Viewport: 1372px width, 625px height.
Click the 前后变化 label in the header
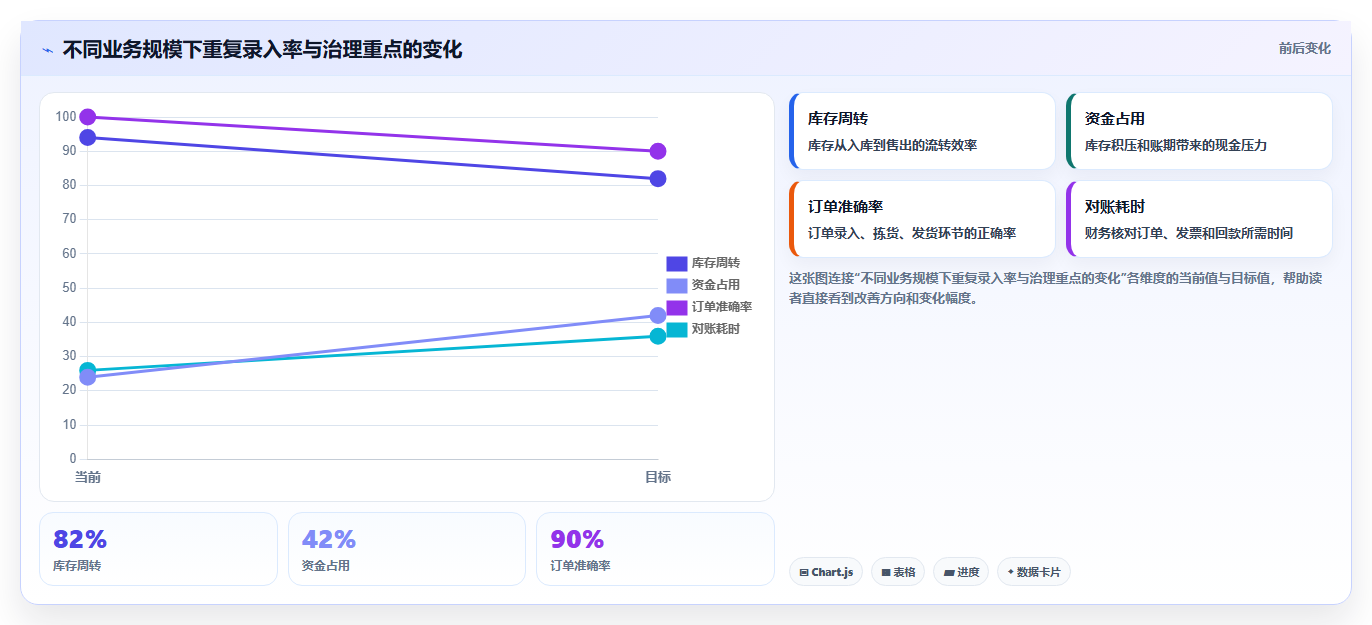click(x=1304, y=48)
